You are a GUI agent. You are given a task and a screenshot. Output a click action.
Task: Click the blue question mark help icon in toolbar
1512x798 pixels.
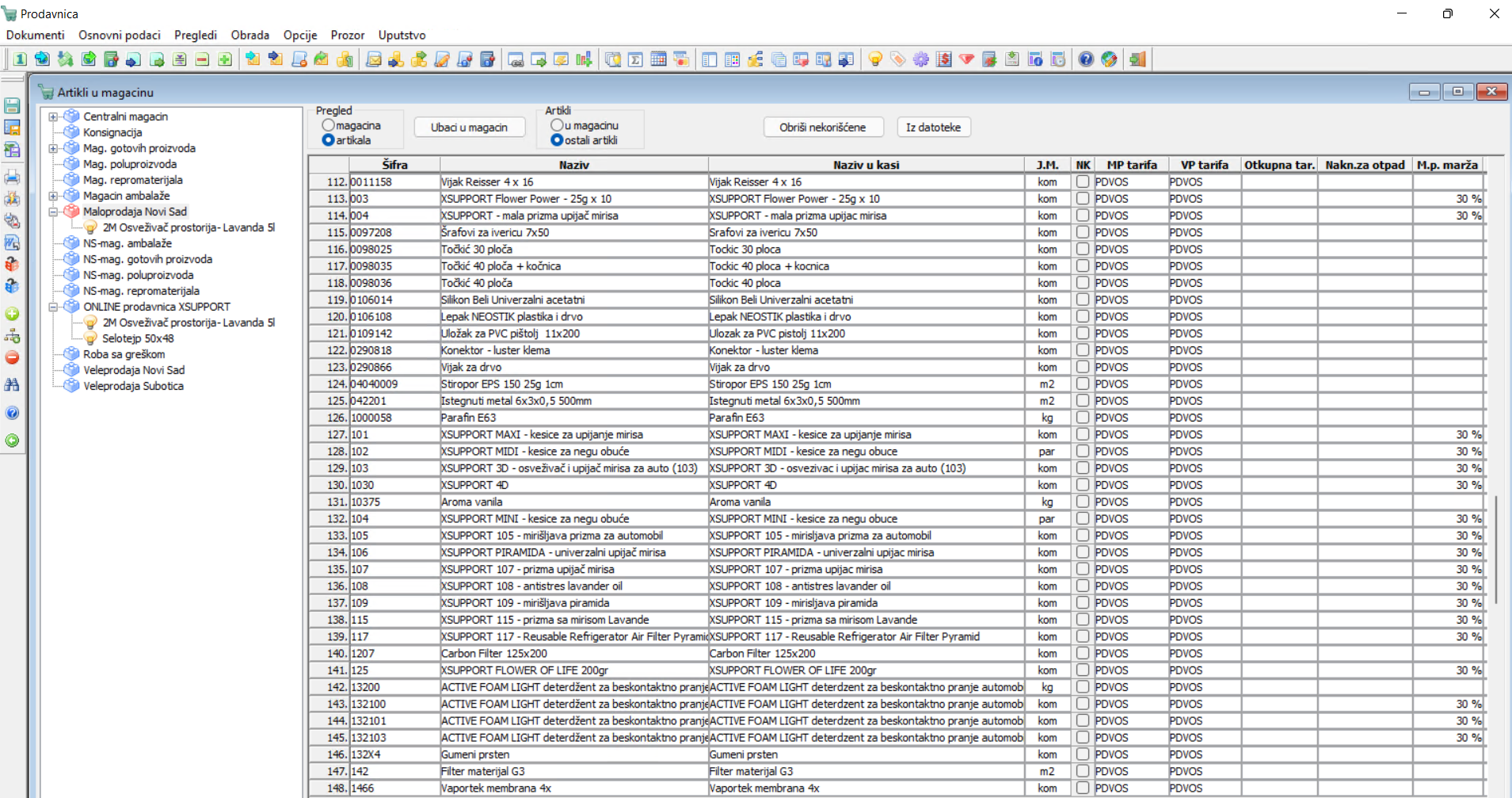(x=1087, y=59)
